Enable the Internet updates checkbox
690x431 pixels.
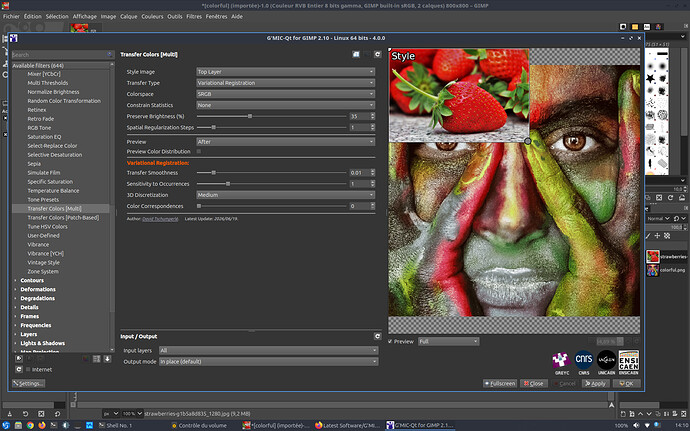click(28, 369)
